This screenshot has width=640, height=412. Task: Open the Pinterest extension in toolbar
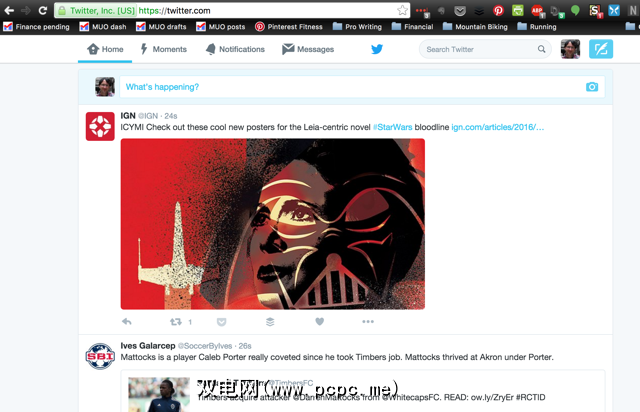tap(498, 10)
